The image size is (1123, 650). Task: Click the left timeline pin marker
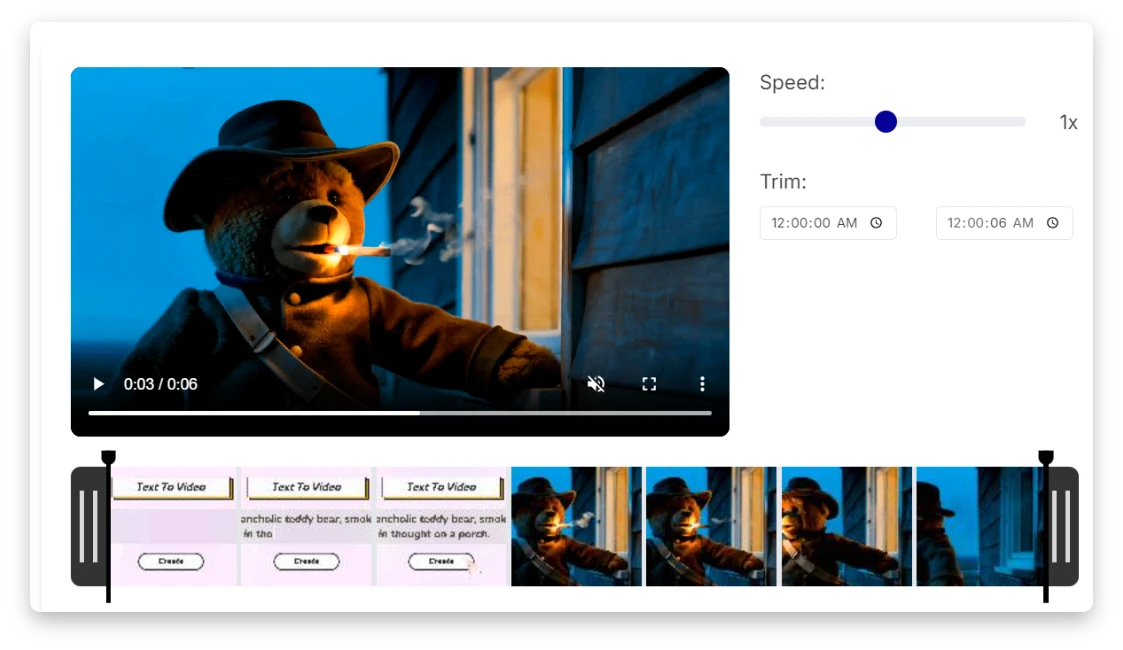click(108, 526)
